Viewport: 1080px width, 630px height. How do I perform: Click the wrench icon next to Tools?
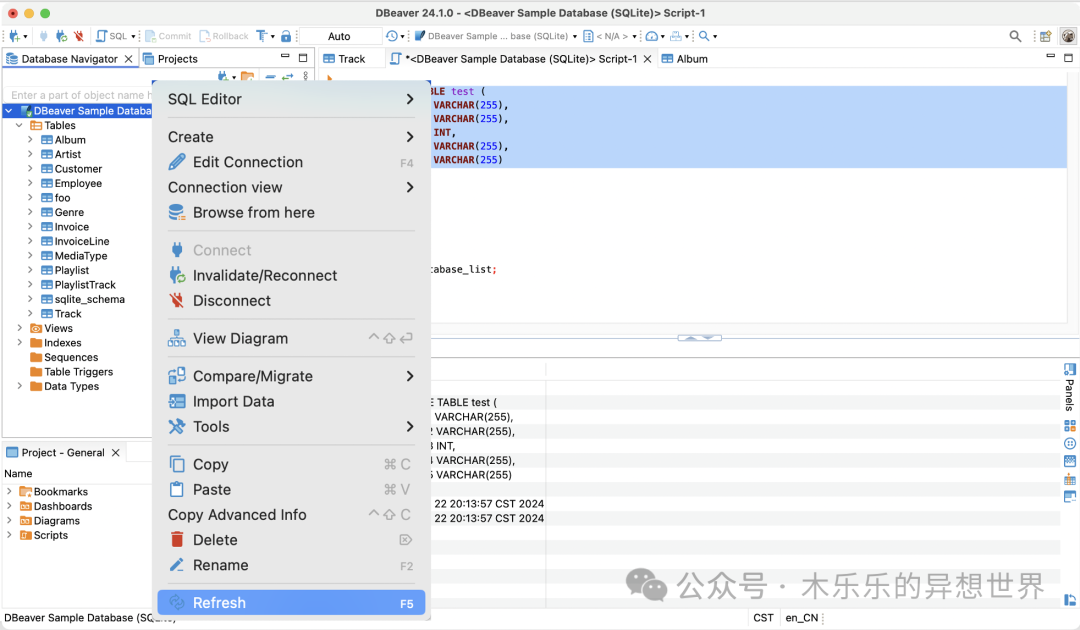[x=177, y=426]
